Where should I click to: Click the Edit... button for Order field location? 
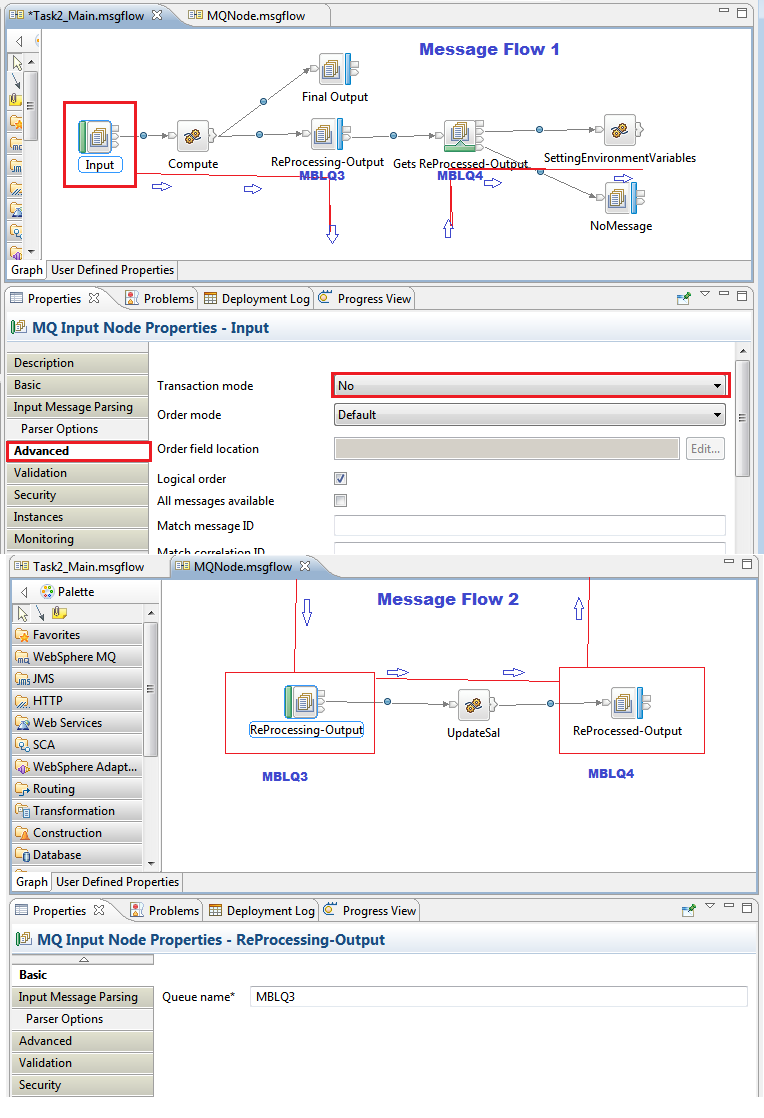(x=706, y=448)
